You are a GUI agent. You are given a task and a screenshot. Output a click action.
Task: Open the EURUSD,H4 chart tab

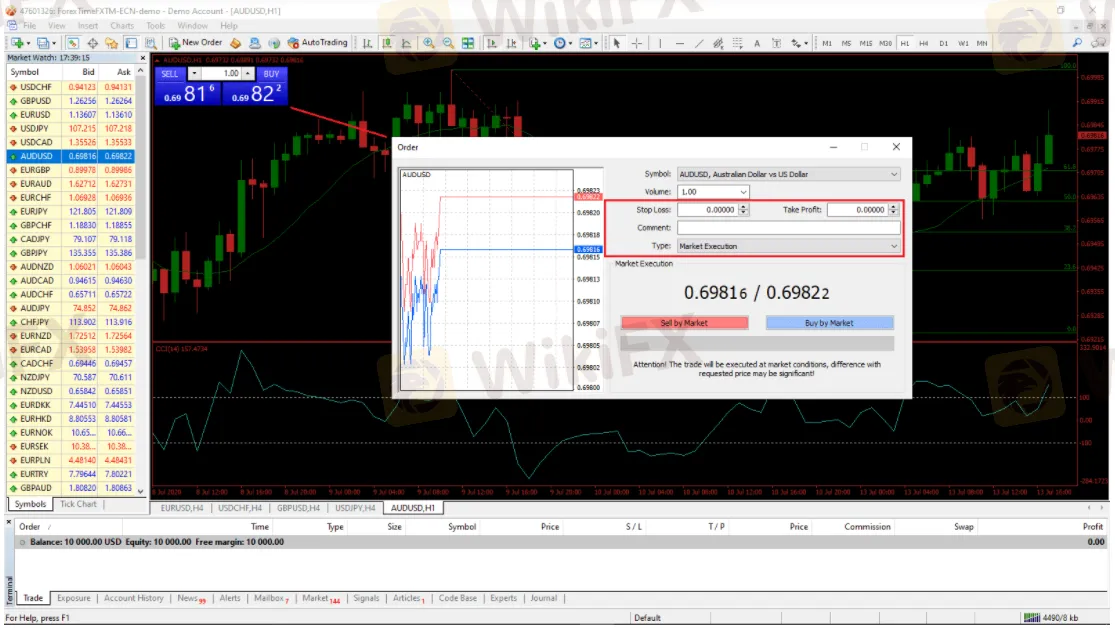click(182, 508)
